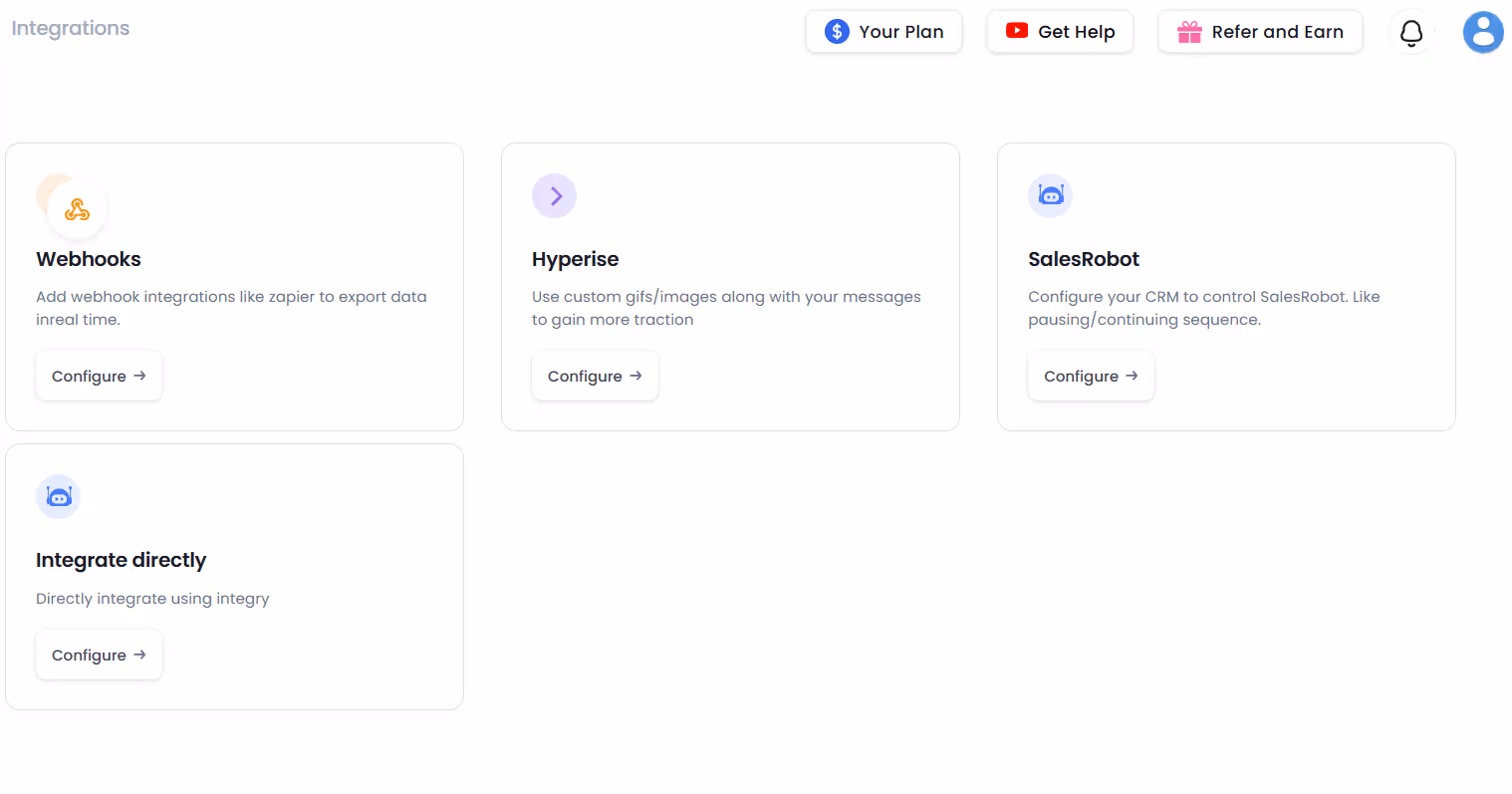Click the Hyperise arrow icon
This screenshot has height=794, width=1512.
[x=554, y=195]
